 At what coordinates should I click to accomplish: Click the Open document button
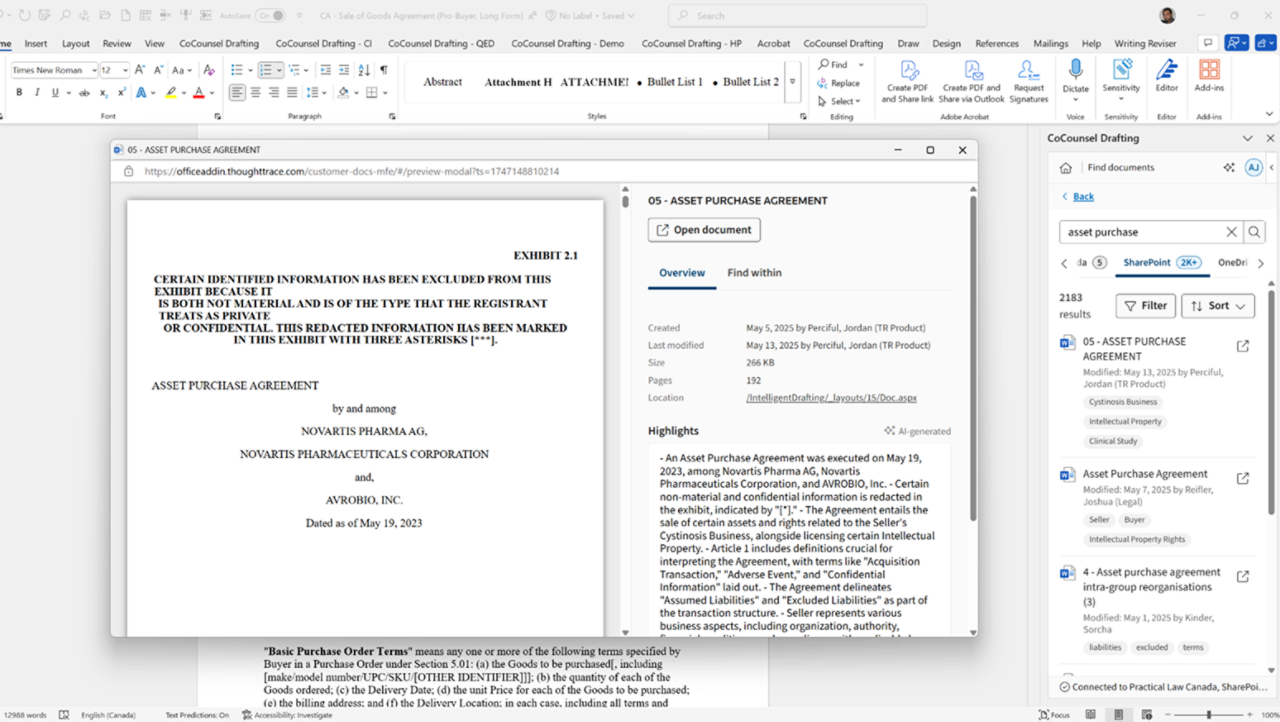pos(704,230)
